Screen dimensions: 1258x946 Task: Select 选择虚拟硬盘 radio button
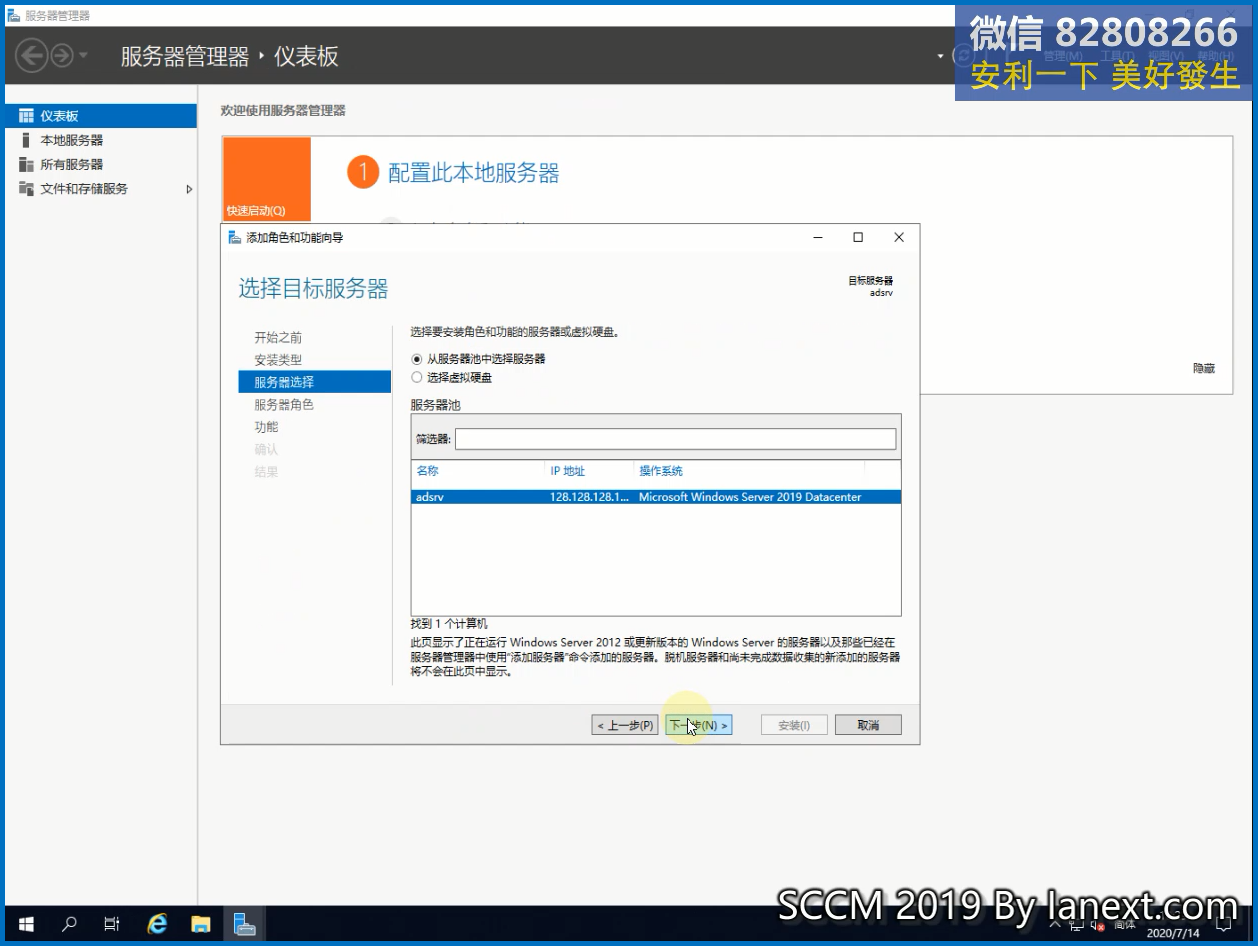(x=417, y=378)
